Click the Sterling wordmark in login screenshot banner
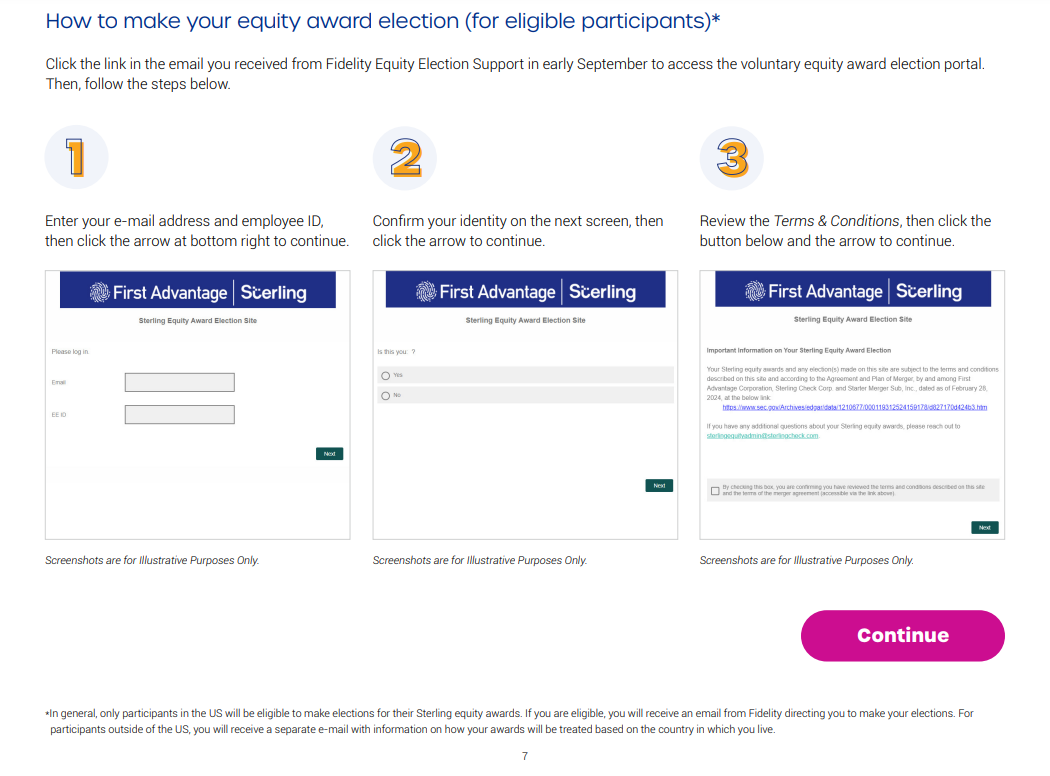Viewport: 1050px width, 776px height. coord(273,292)
